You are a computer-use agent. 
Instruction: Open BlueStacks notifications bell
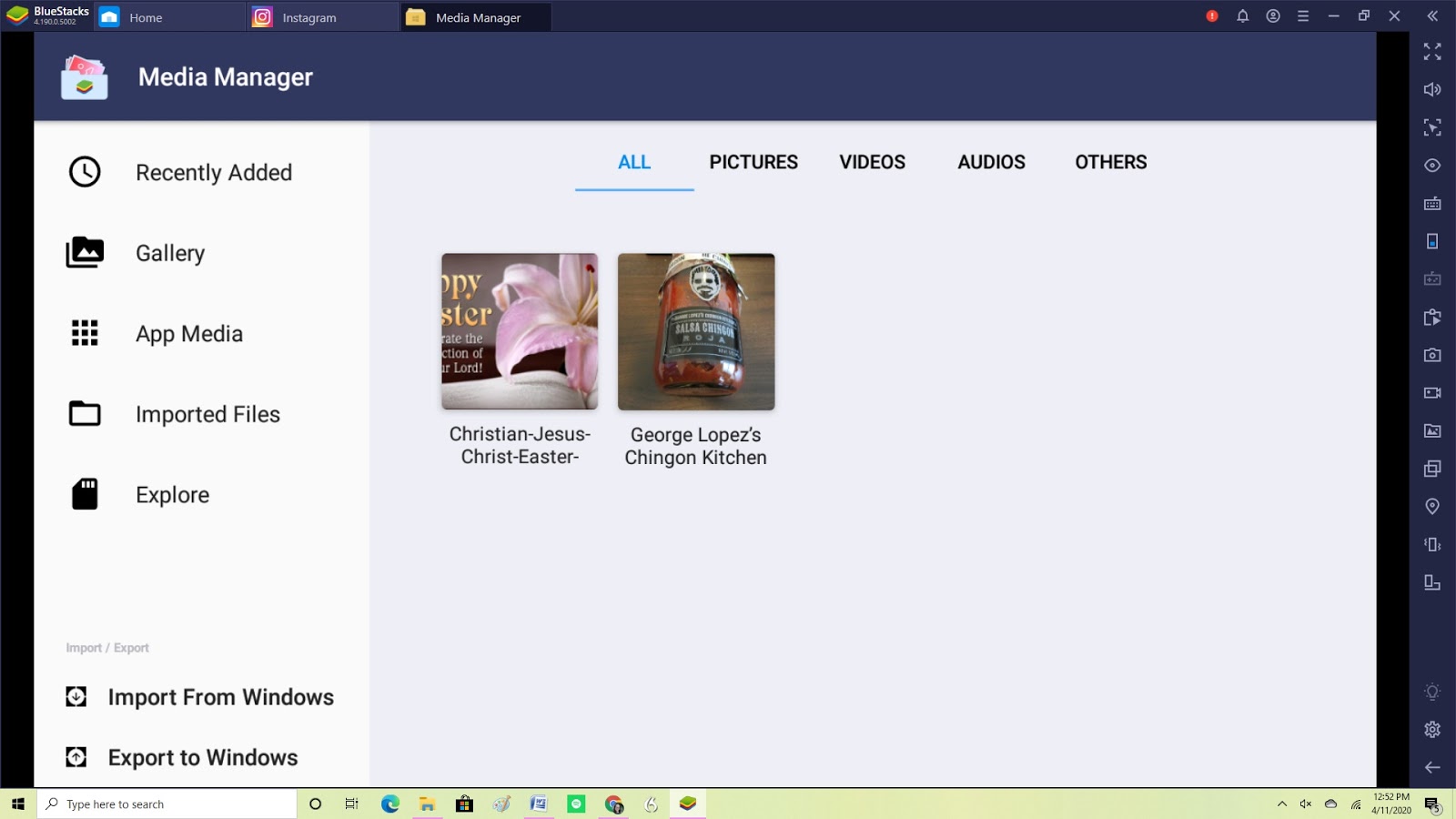tap(1242, 16)
